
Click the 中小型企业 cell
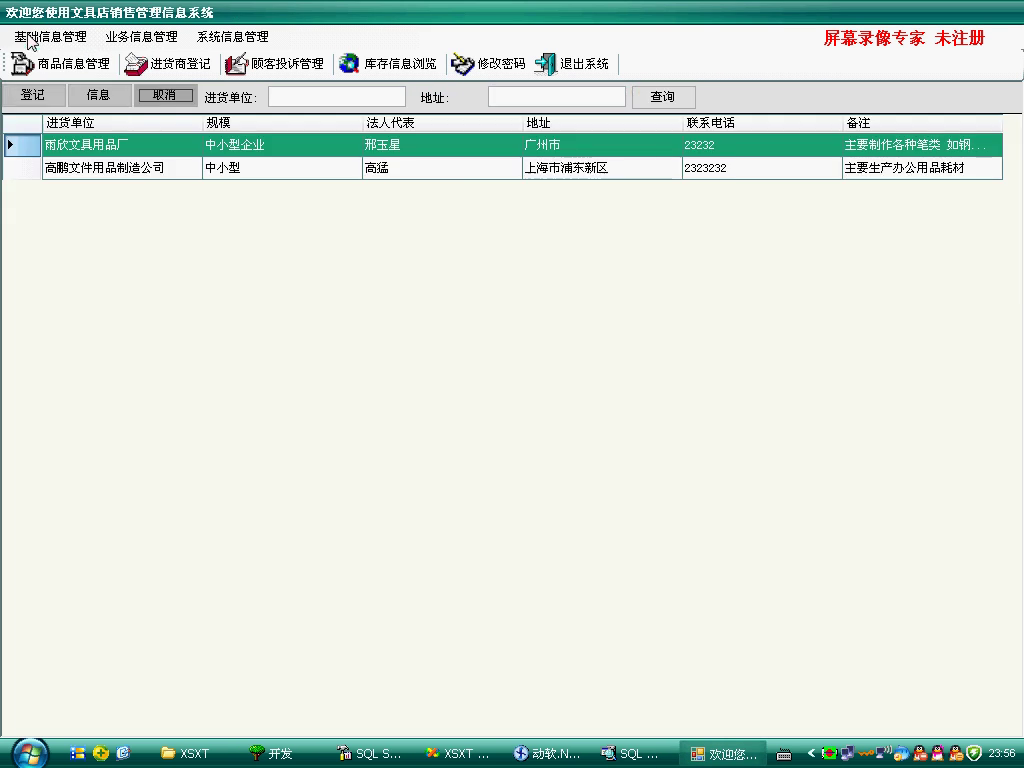[x=282, y=145]
